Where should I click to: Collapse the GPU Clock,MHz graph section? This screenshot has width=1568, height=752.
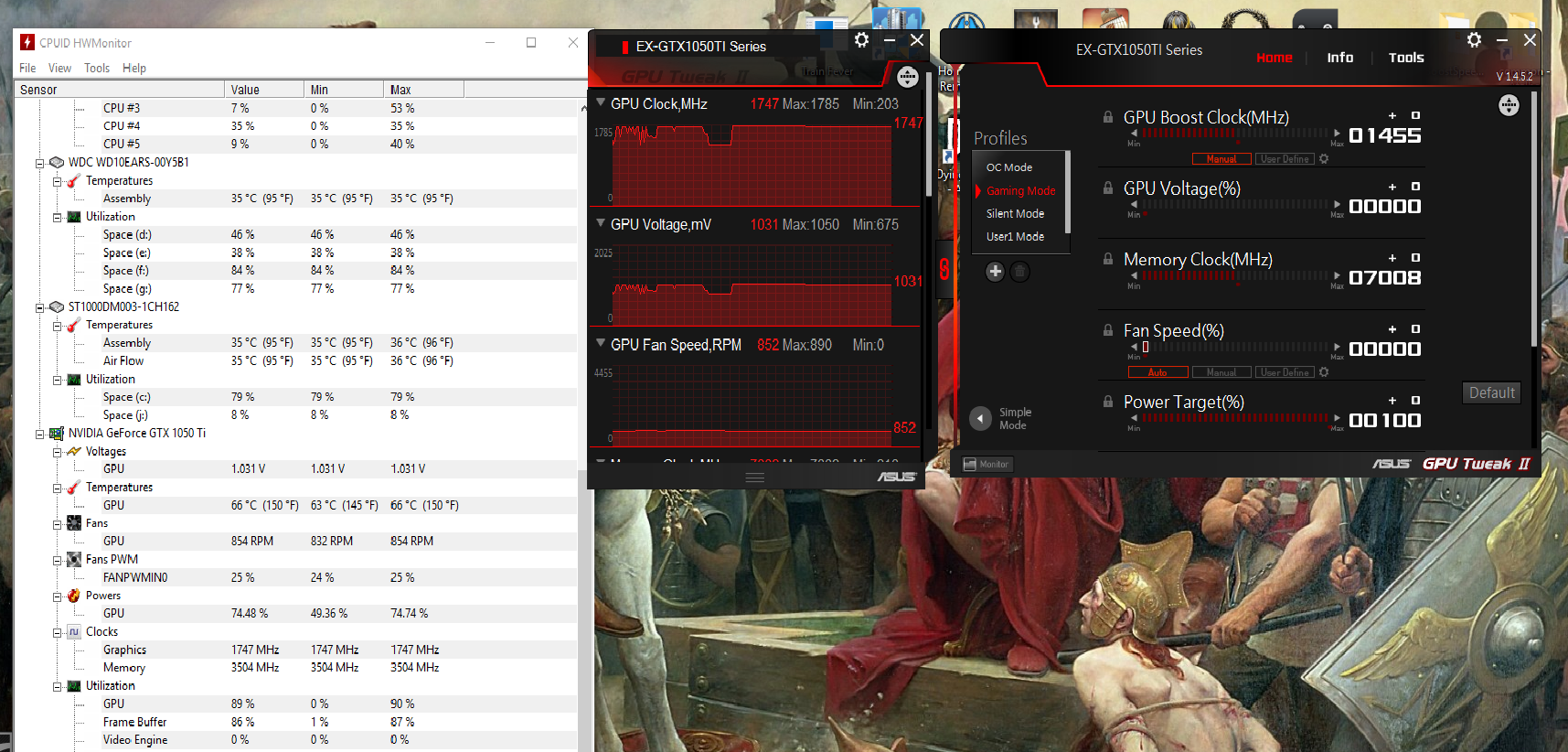pyautogui.click(x=601, y=103)
